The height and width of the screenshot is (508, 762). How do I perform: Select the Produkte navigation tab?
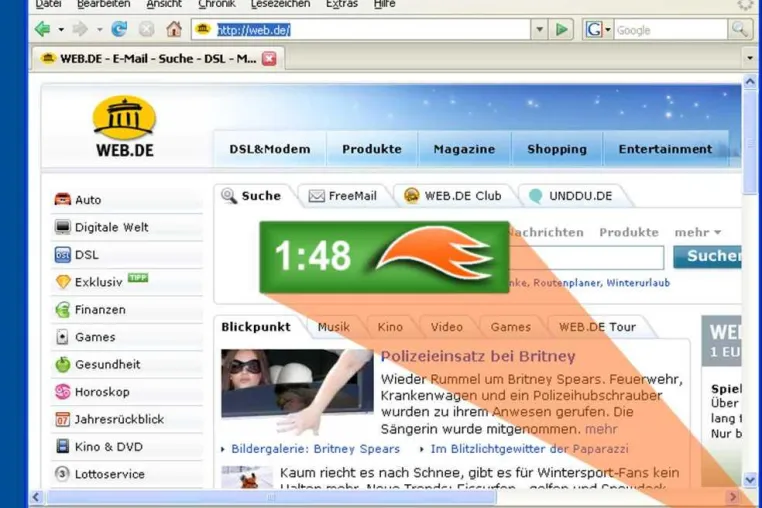[372, 149]
